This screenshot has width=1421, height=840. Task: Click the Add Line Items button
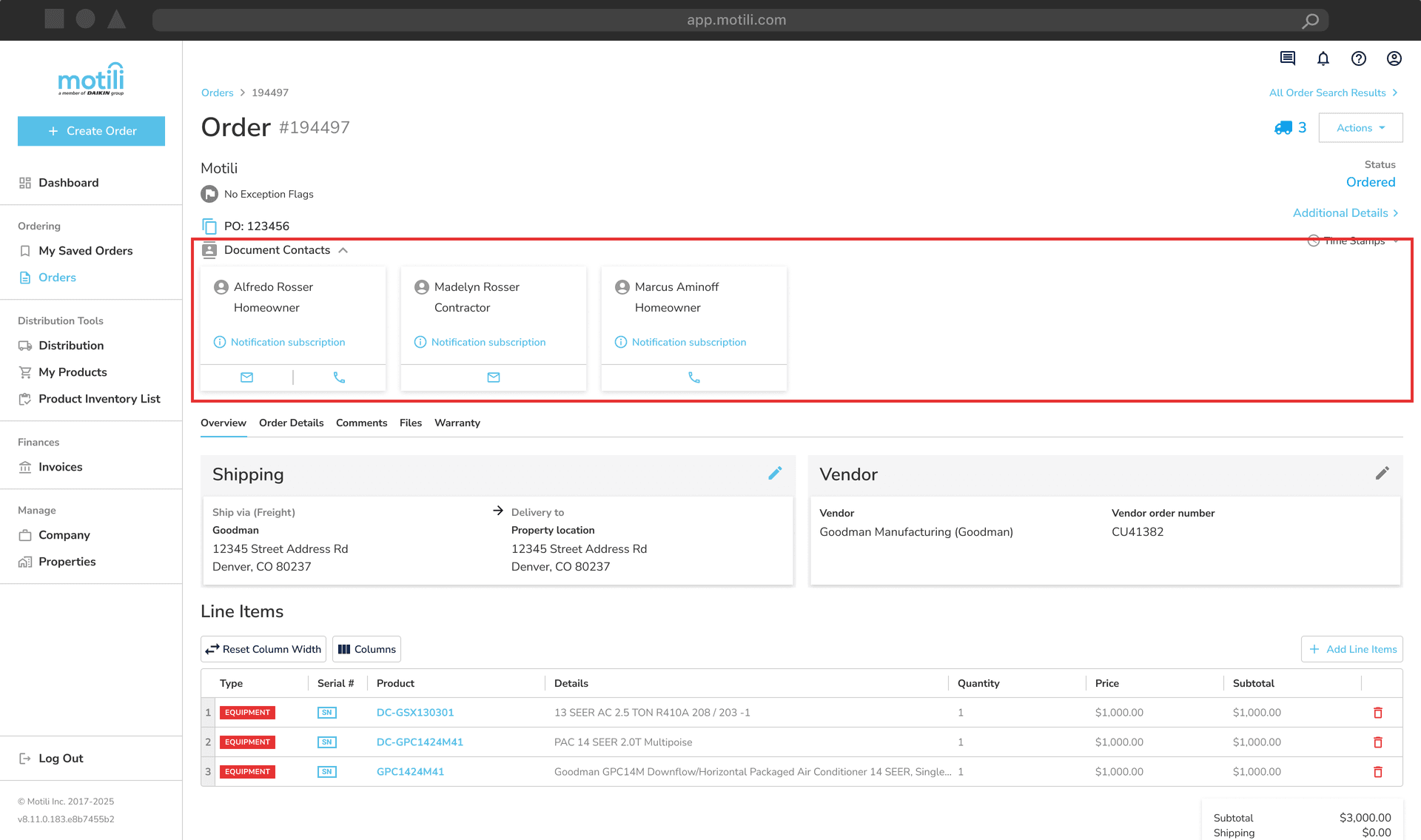tap(1351, 649)
